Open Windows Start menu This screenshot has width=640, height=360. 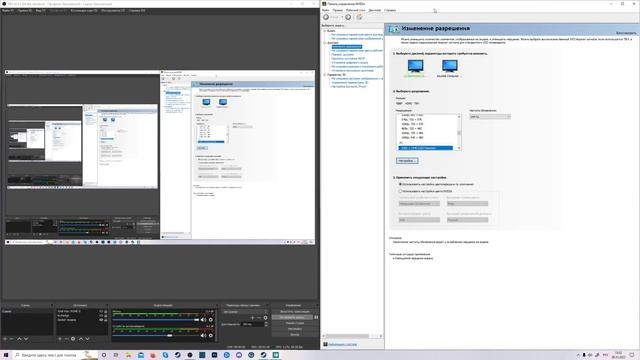coord(6,355)
